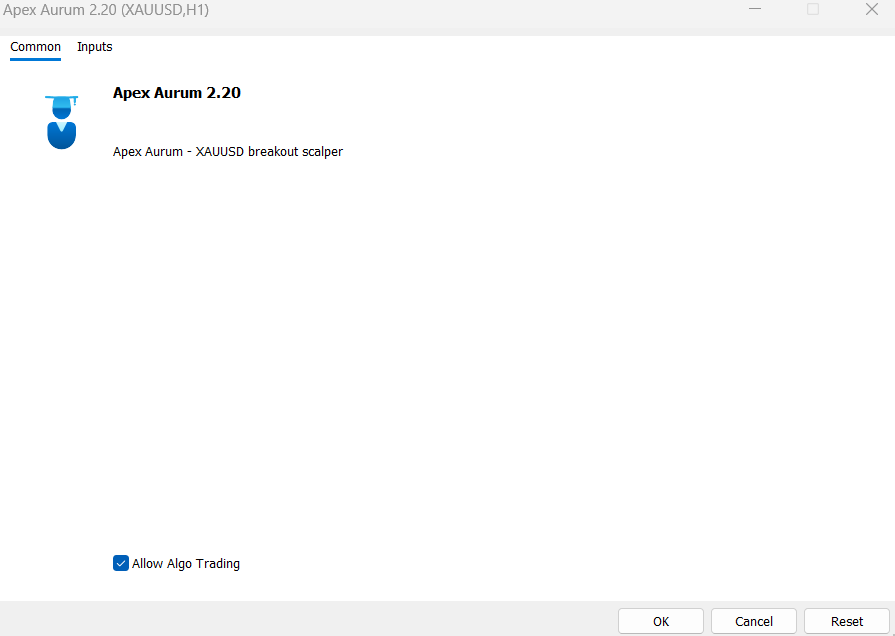The height and width of the screenshot is (636, 895).
Task: Uncheck the Allow Algo Trading checkbox
Action: click(x=121, y=563)
